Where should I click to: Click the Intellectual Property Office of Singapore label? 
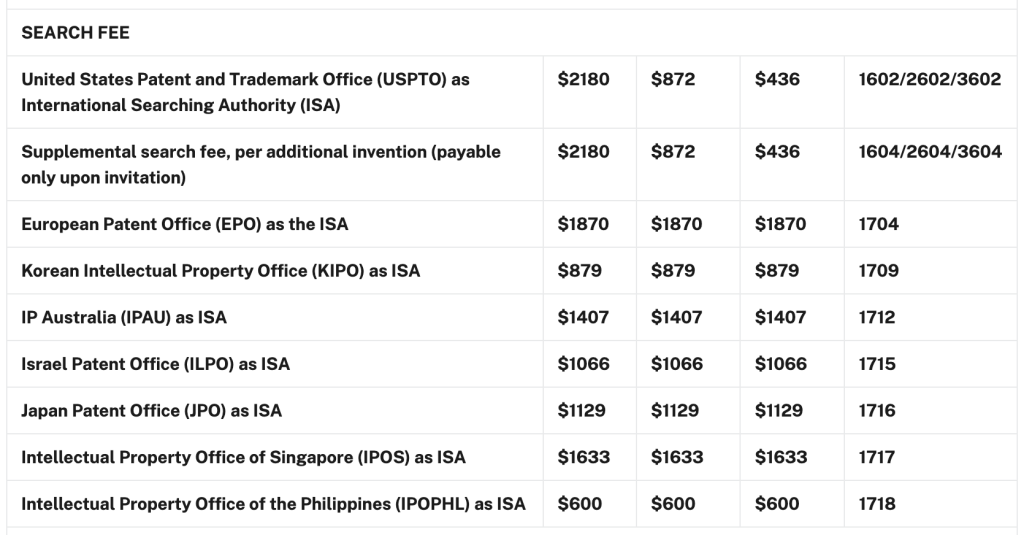(243, 457)
